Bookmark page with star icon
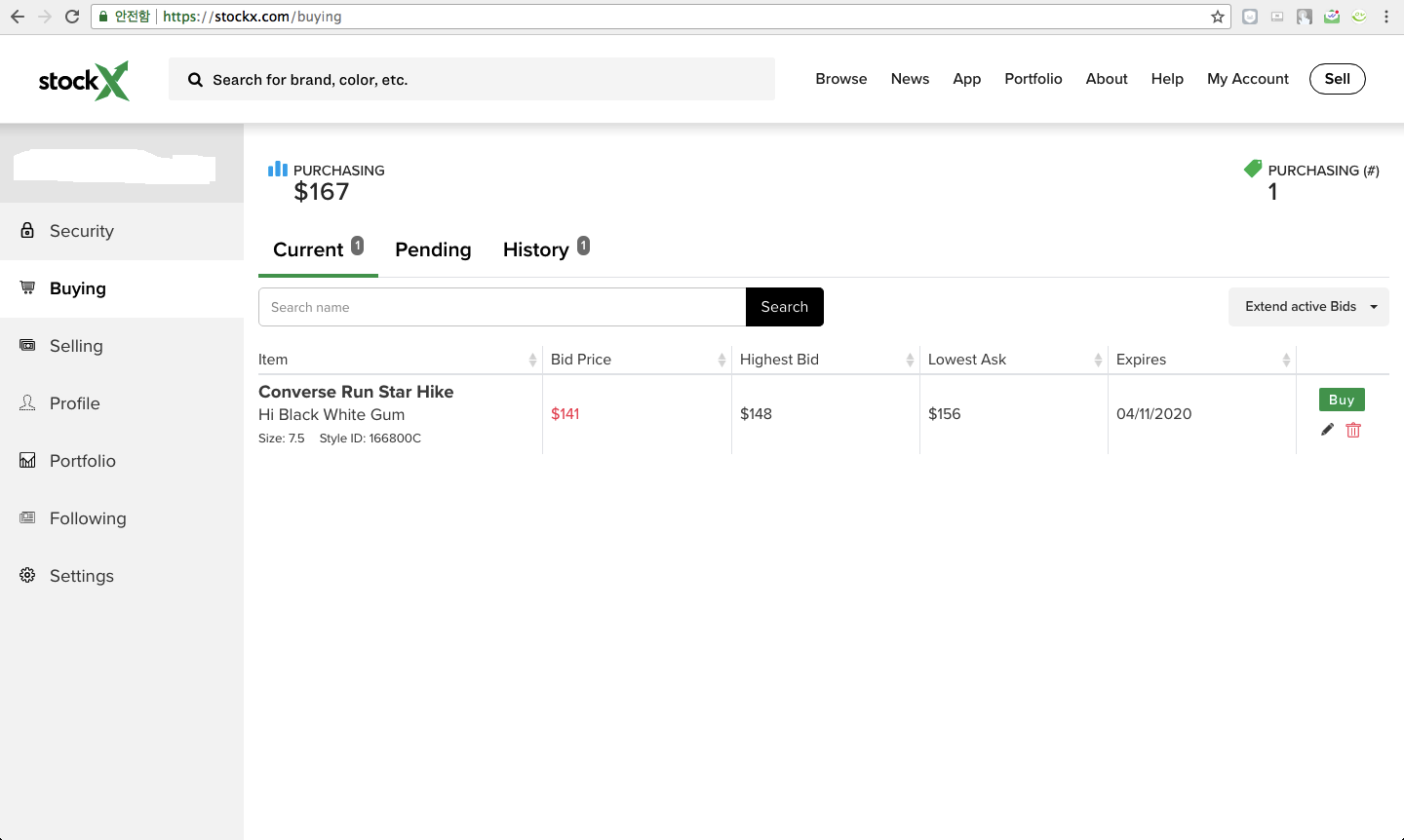The image size is (1404, 840). [x=1218, y=17]
